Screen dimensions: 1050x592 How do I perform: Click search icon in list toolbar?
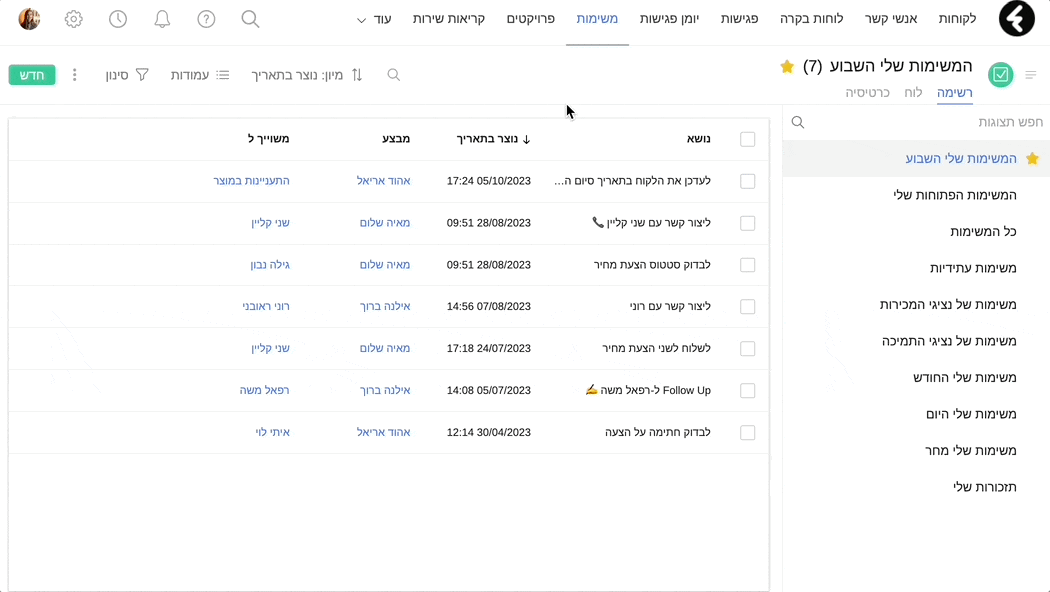pyautogui.click(x=394, y=75)
